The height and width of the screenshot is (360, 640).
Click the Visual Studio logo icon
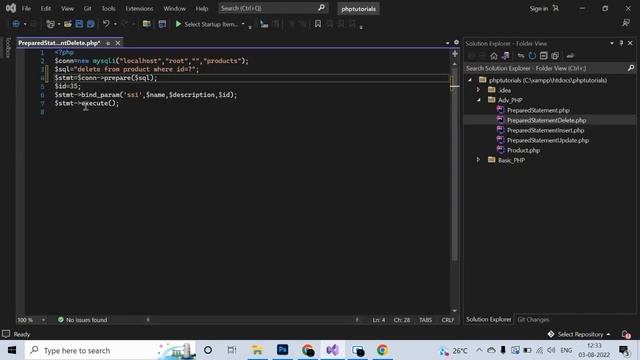[x=11, y=8]
